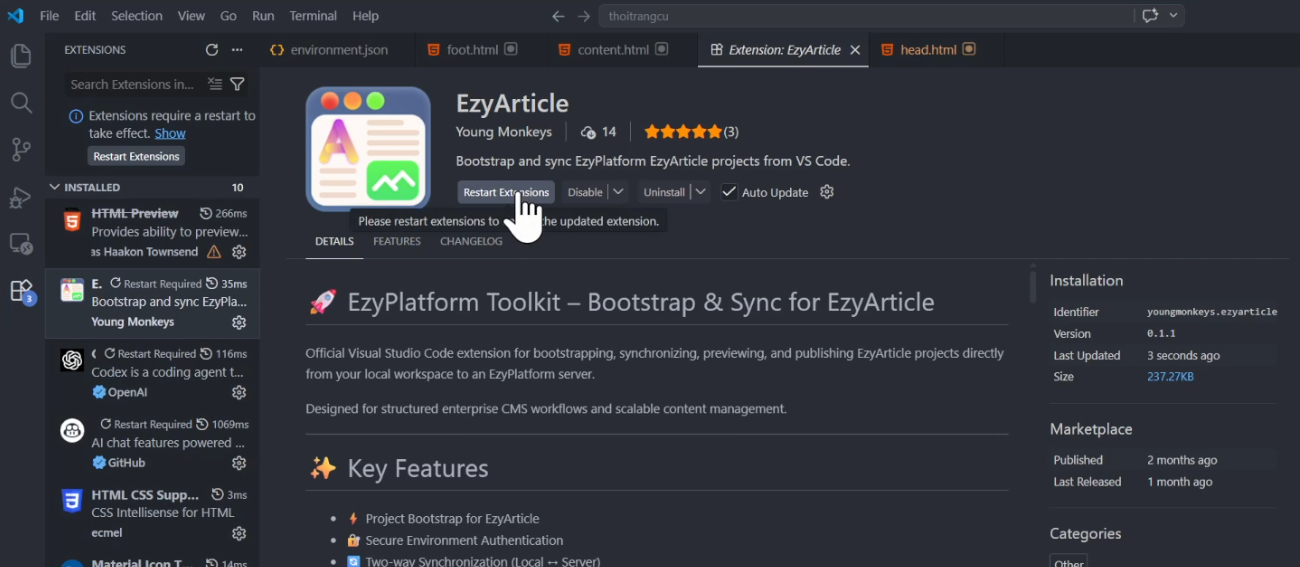Click the Show link in restart notice
This screenshot has height=567, width=1300.
point(170,133)
